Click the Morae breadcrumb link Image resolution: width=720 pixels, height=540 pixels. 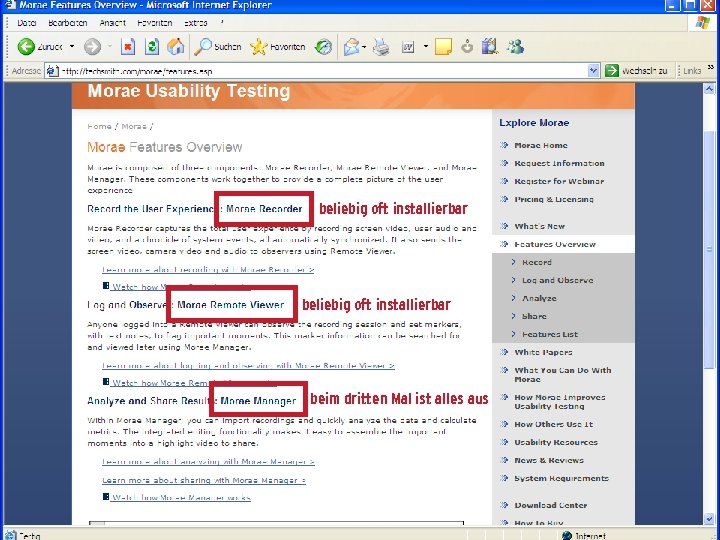[134, 126]
